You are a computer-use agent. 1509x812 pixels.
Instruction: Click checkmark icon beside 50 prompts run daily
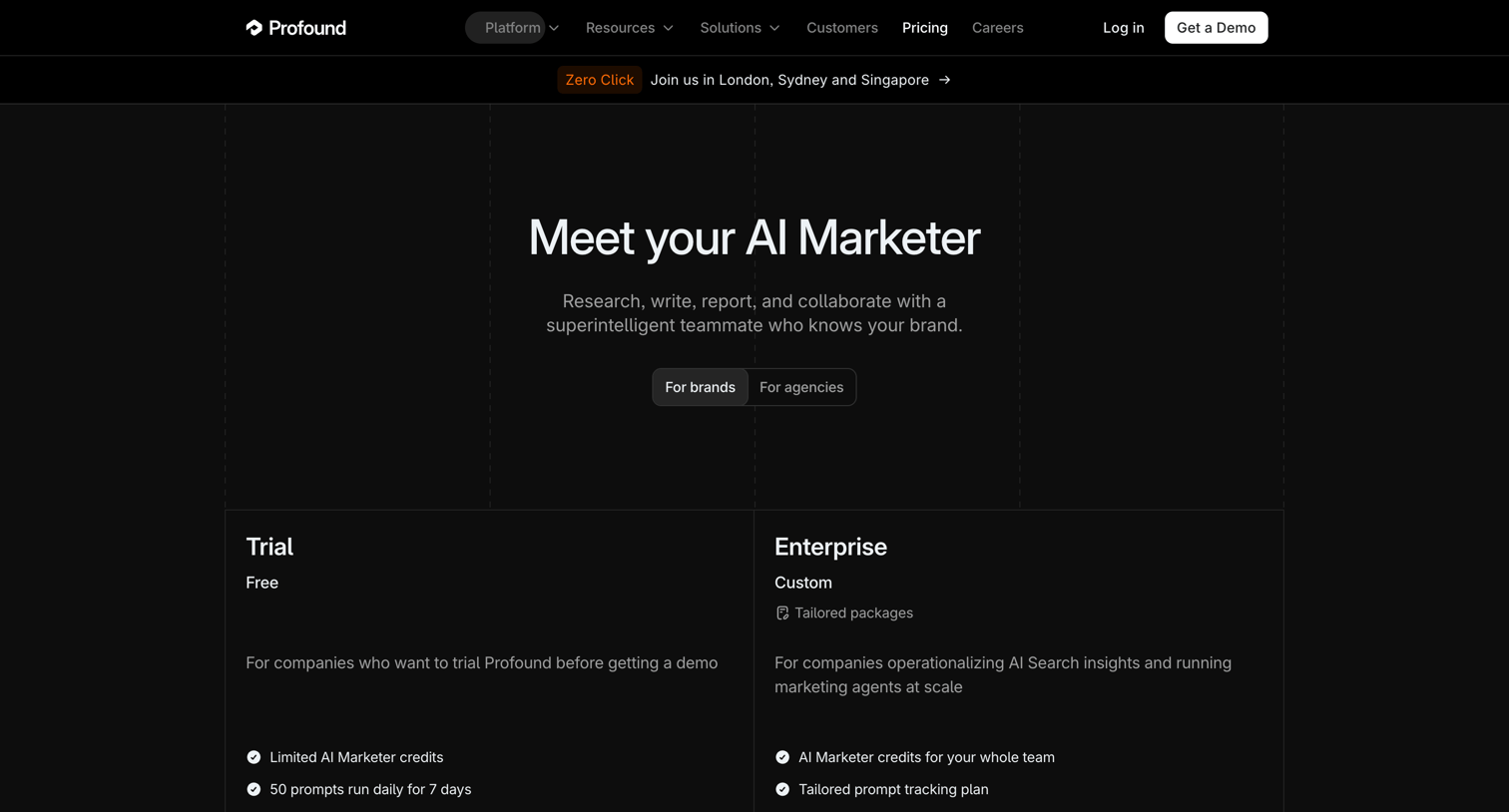(253, 789)
